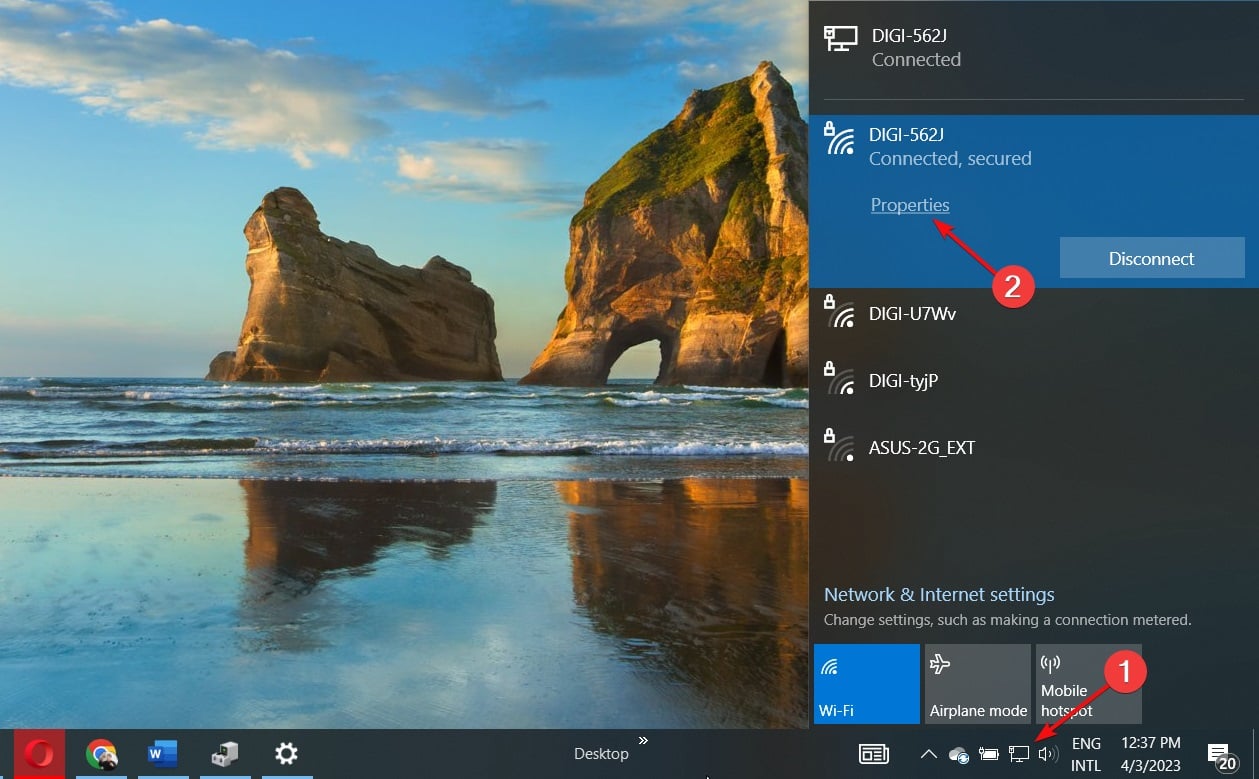1259x779 pixels.
Task: Click the news widget icon in the taskbar
Action: click(x=874, y=753)
